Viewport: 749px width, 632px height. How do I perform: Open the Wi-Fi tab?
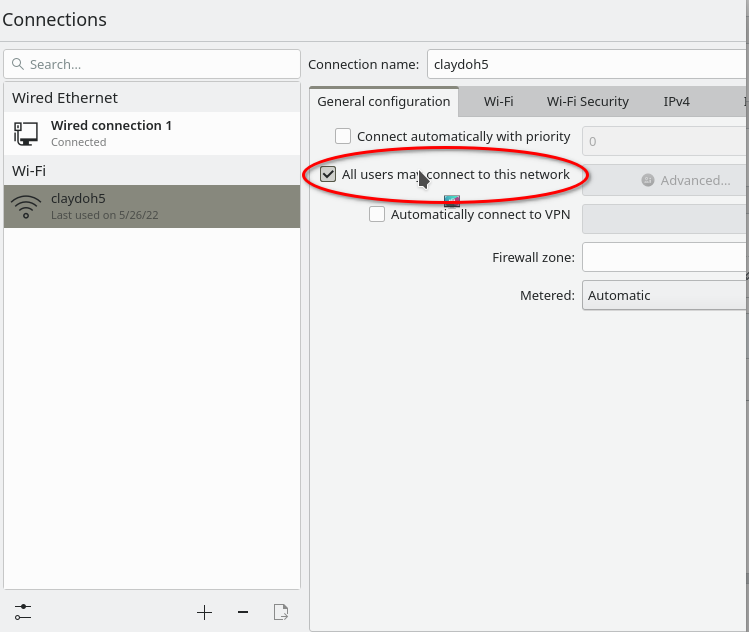498,101
